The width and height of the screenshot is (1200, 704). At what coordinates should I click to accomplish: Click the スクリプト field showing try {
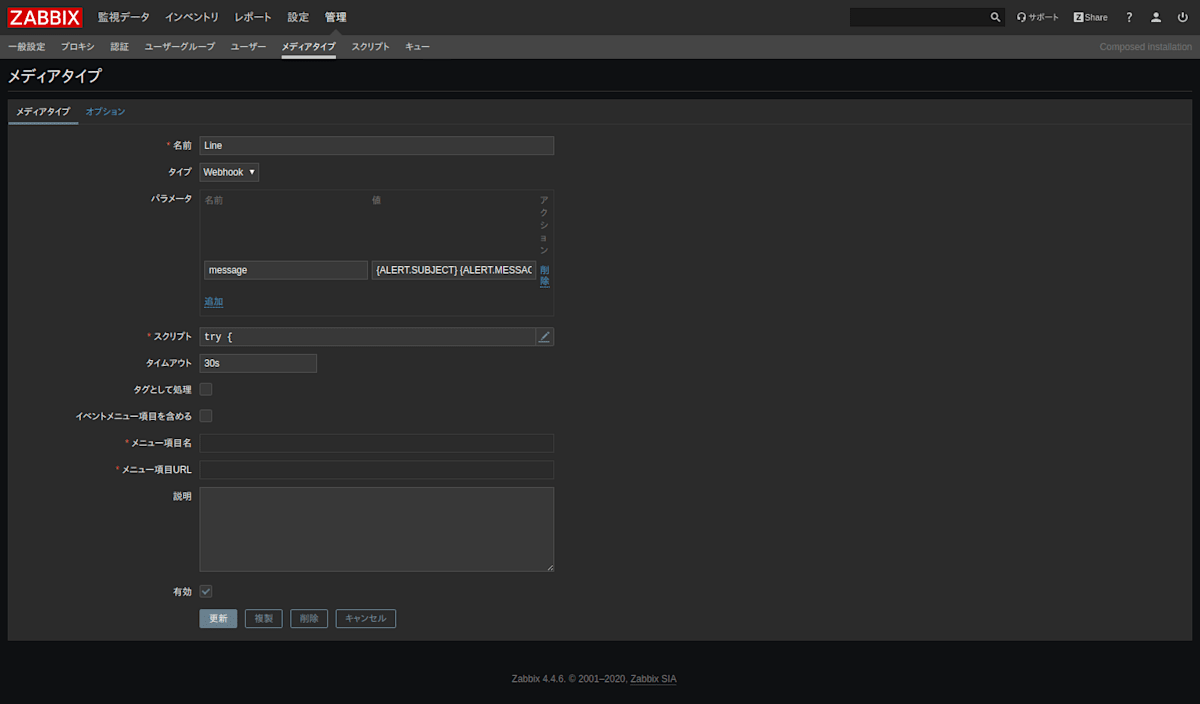pos(368,337)
